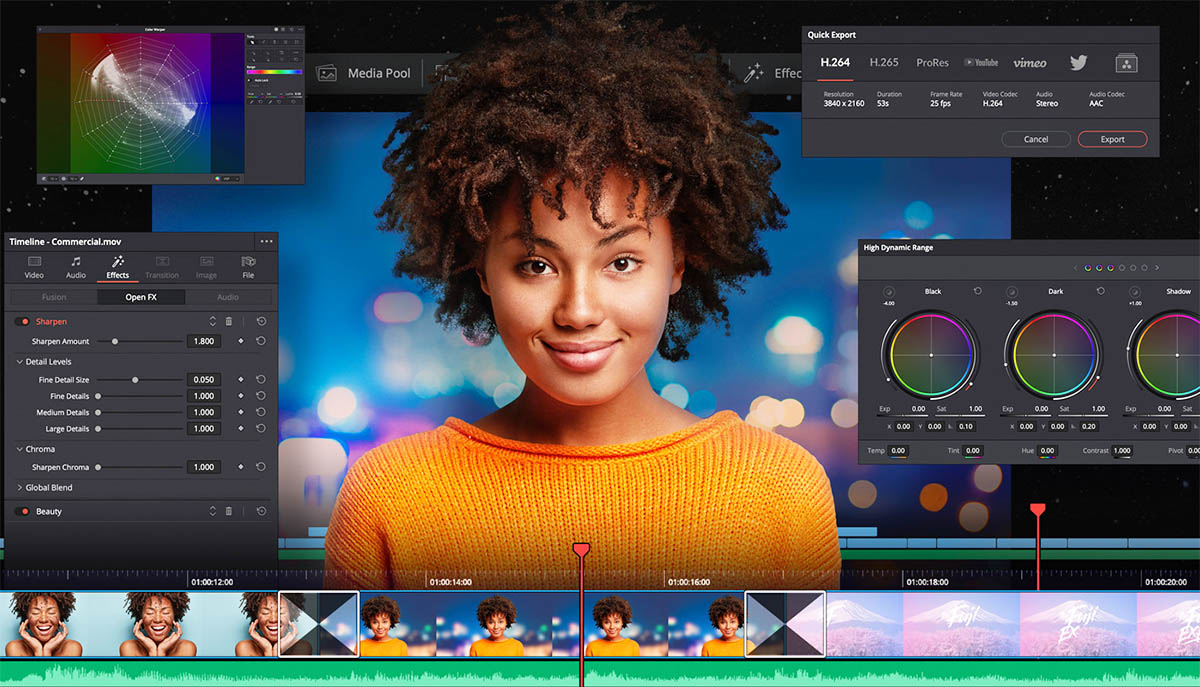1200x687 pixels.
Task: Click the timecode 01:00:18:00 on timeline ruler
Action: tap(927, 582)
